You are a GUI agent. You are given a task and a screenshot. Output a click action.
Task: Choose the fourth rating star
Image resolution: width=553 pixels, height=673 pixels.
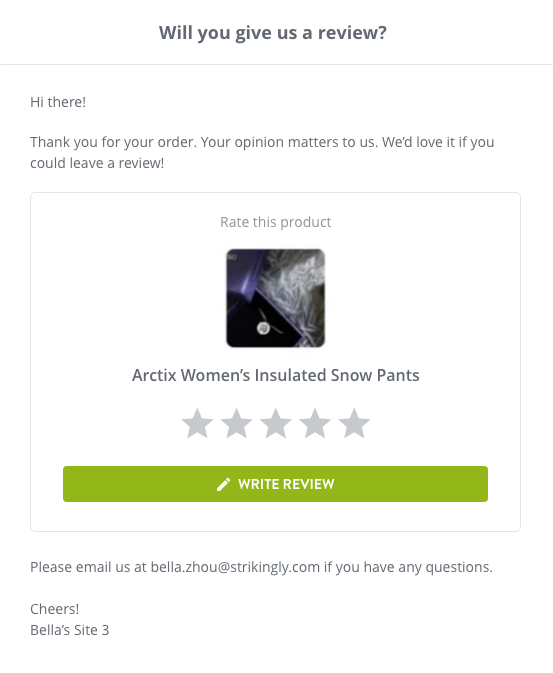315,423
